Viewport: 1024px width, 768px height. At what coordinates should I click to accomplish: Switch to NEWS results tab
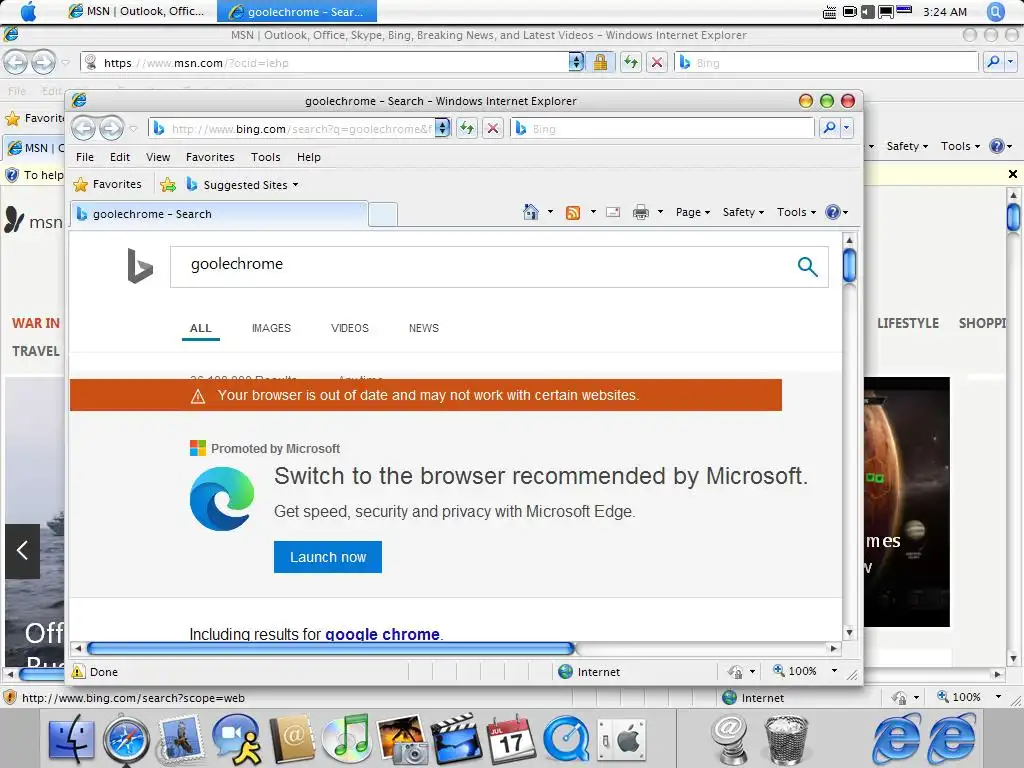(x=423, y=328)
